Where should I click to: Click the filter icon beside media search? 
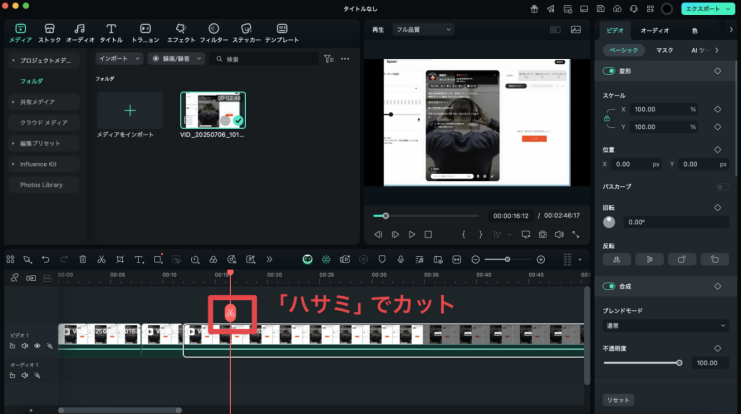(329, 59)
